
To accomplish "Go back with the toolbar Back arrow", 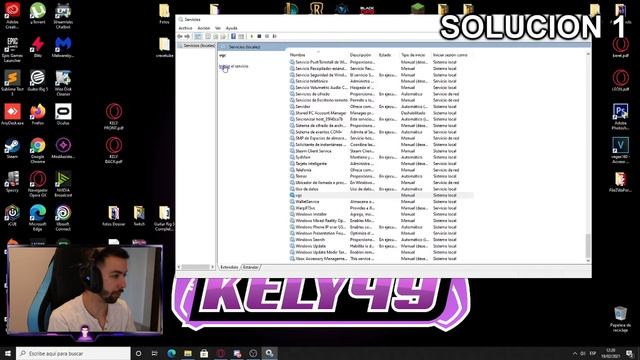I will click(x=180, y=36).
